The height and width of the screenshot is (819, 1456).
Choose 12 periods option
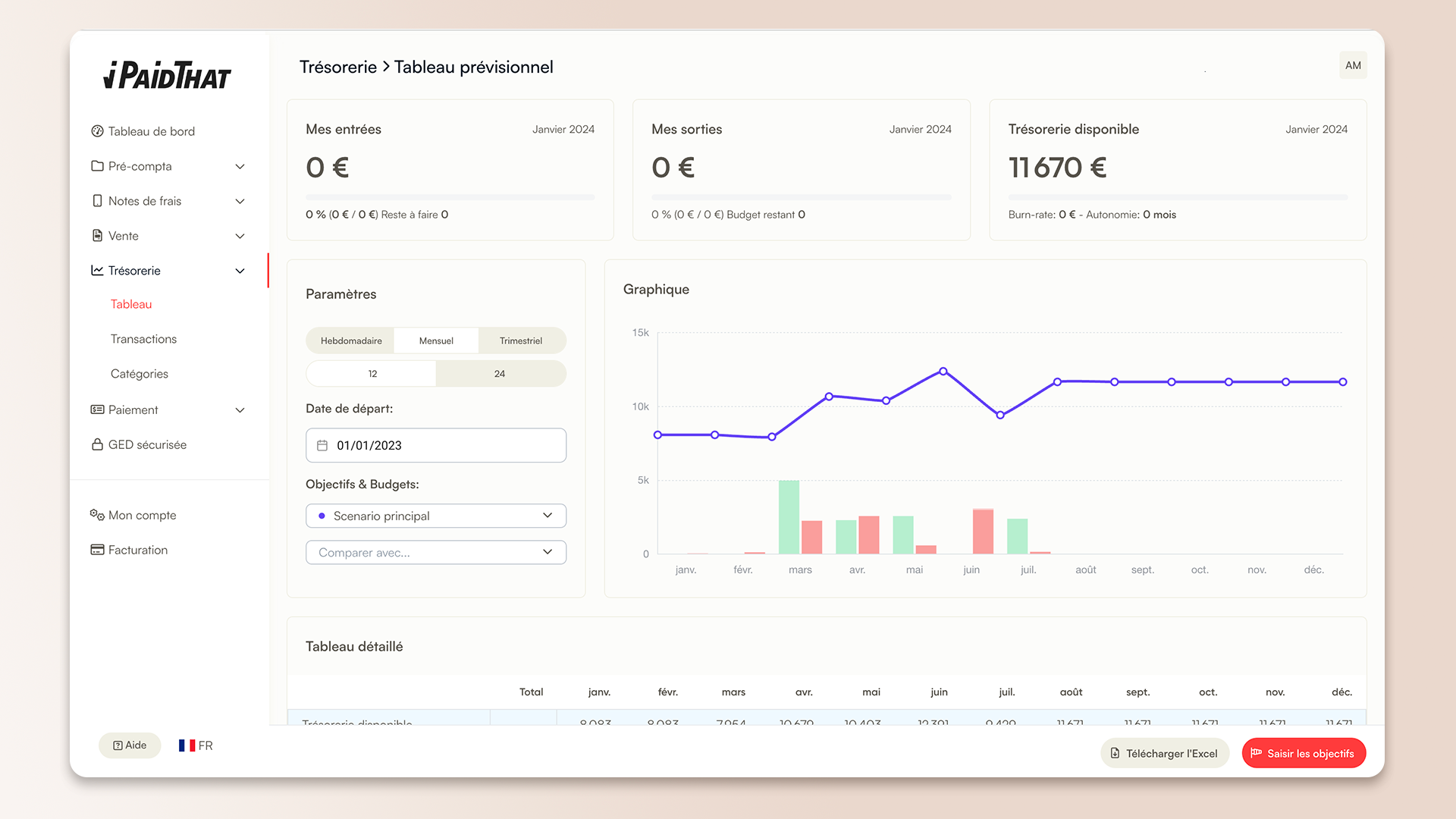(x=372, y=374)
